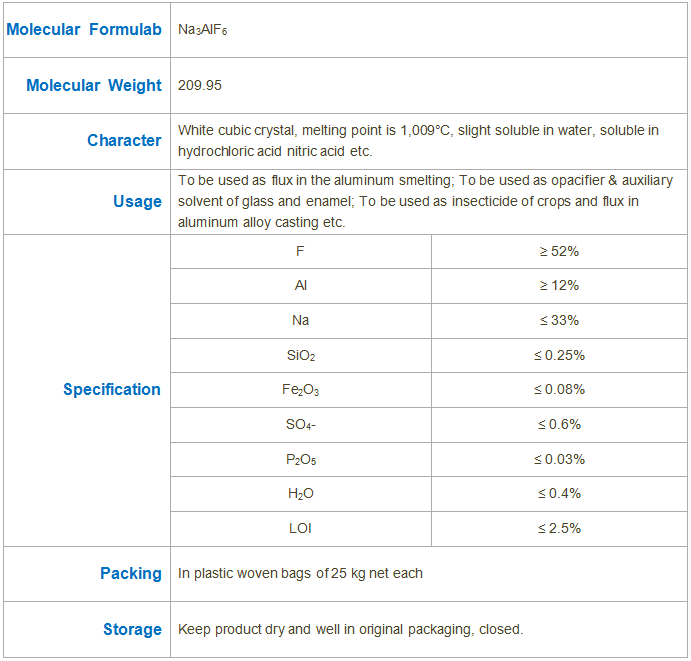Click the Usage row label

point(137,201)
